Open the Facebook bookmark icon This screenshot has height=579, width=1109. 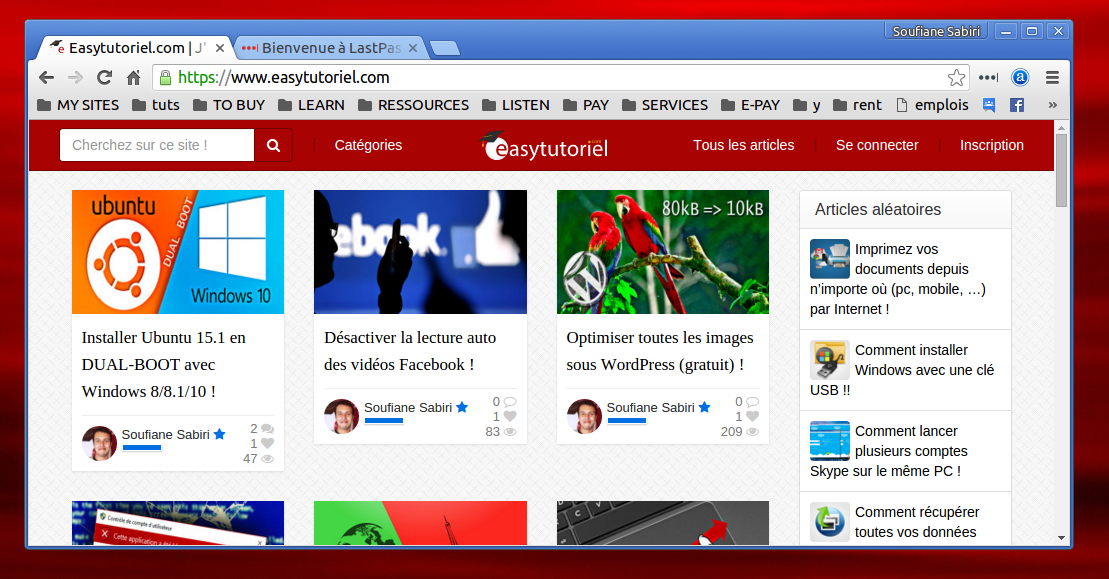point(1017,105)
